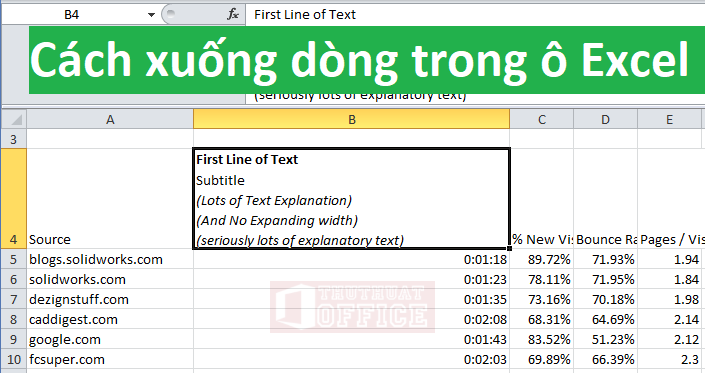The height and width of the screenshot is (373, 705).
Task: Click cell 70.18%
Action: pos(606,299)
